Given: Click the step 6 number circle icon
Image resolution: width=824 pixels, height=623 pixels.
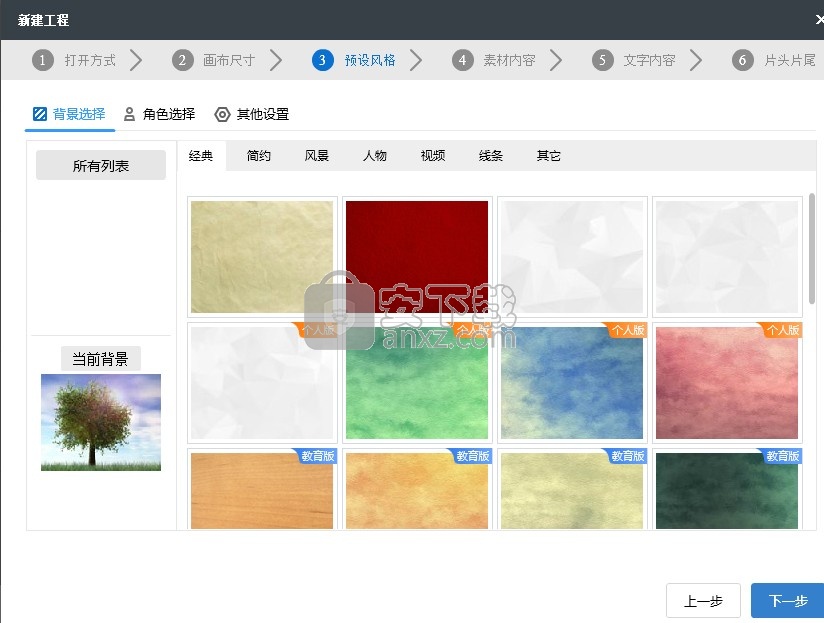Looking at the screenshot, I should [x=743, y=60].
